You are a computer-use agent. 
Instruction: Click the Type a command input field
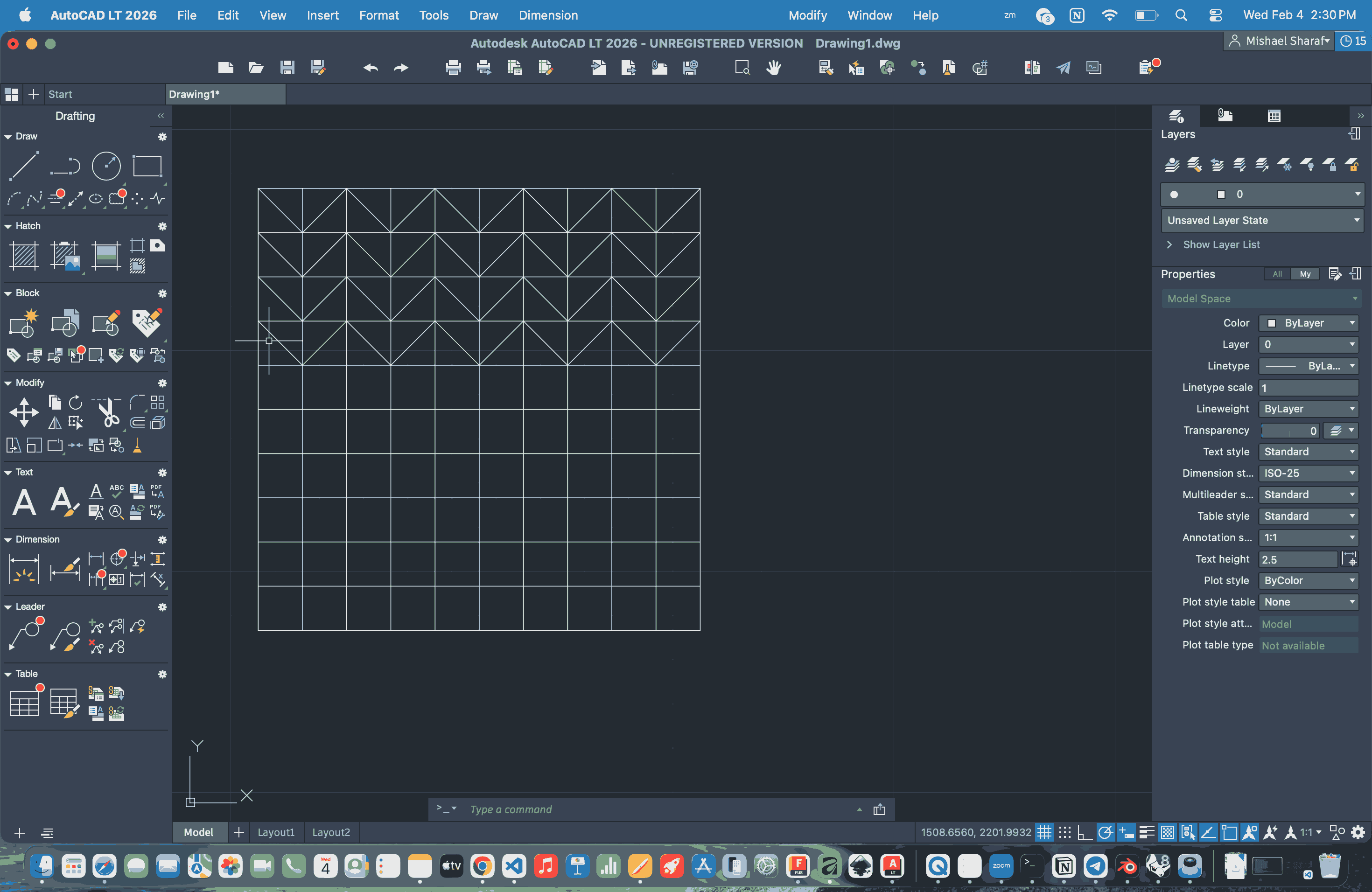click(657, 809)
